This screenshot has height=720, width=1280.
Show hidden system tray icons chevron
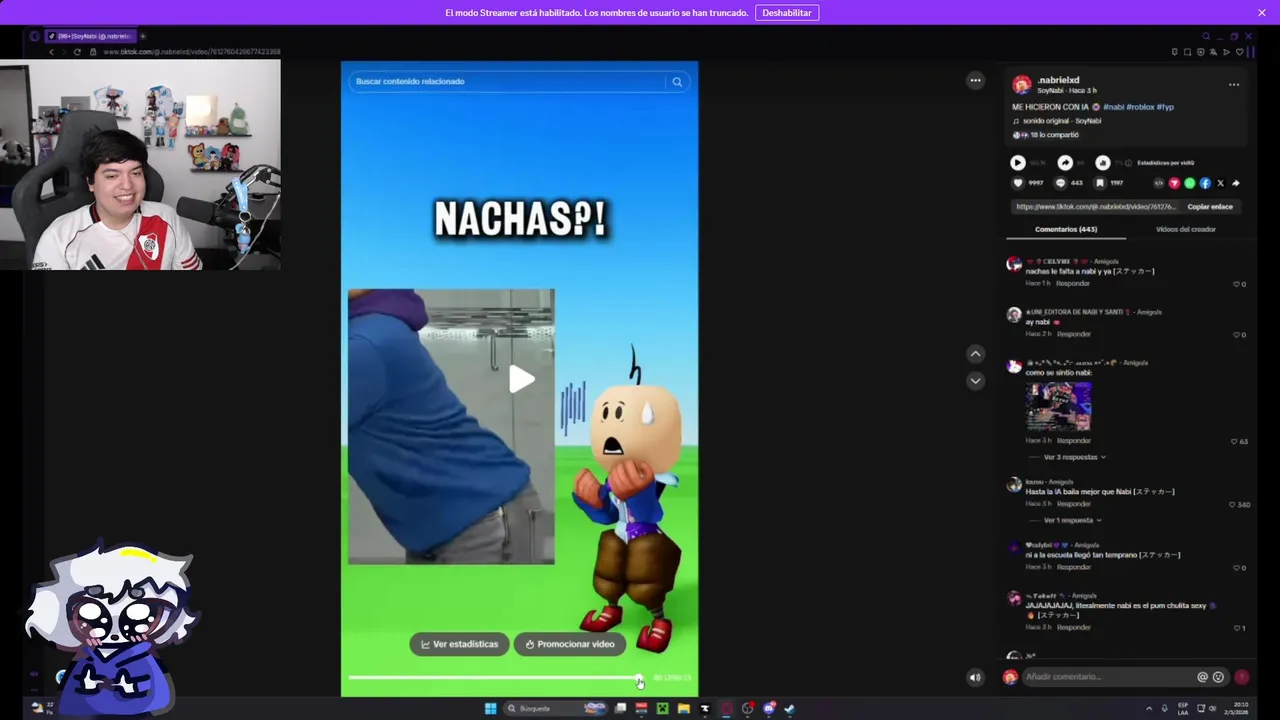coord(1148,709)
